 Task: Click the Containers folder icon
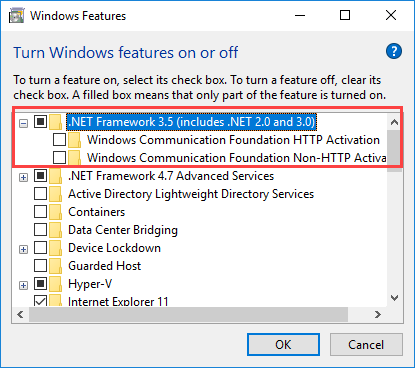(55, 212)
